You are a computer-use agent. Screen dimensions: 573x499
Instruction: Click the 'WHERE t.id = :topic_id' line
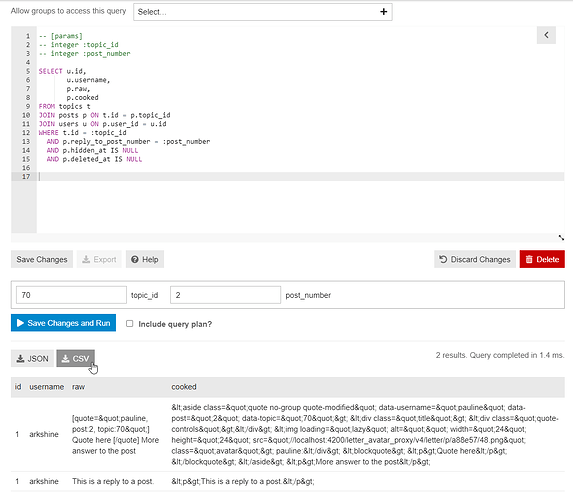83,133
